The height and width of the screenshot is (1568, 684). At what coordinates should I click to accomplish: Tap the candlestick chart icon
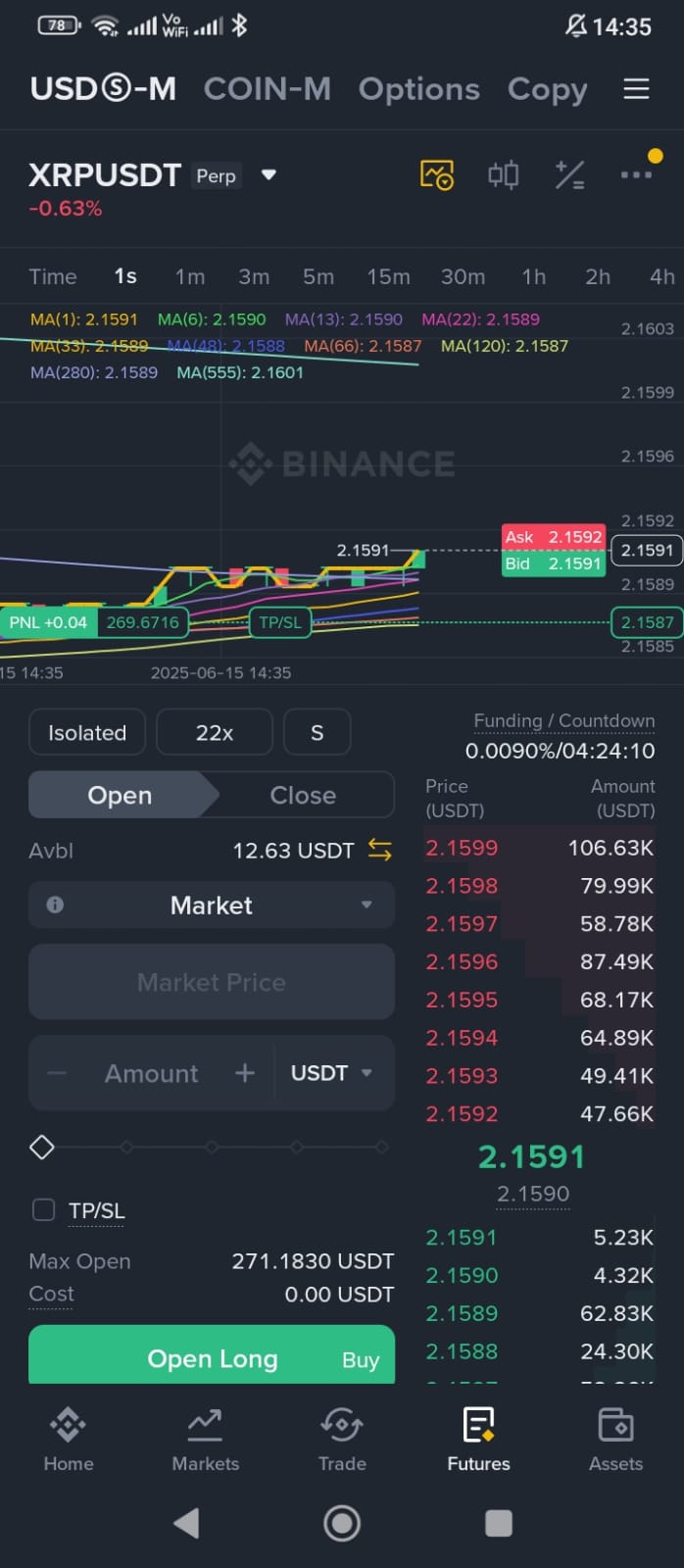(x=504, y=175)
